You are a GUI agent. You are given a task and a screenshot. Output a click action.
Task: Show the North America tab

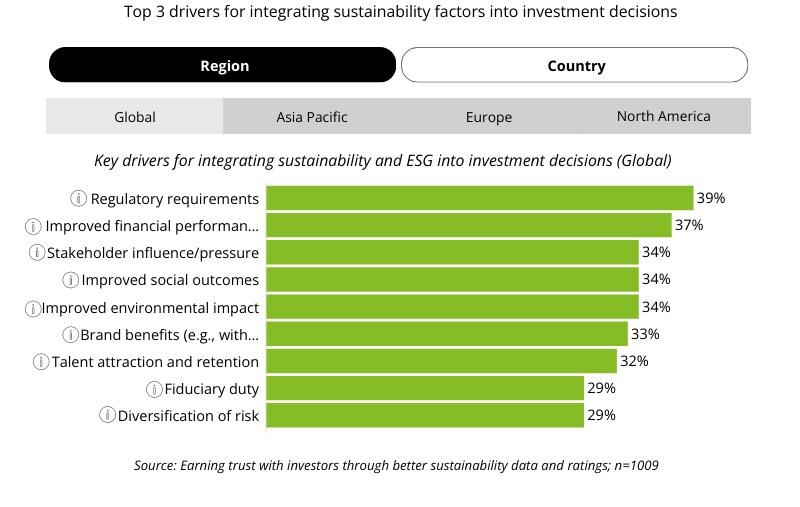(x=663, y=117)
